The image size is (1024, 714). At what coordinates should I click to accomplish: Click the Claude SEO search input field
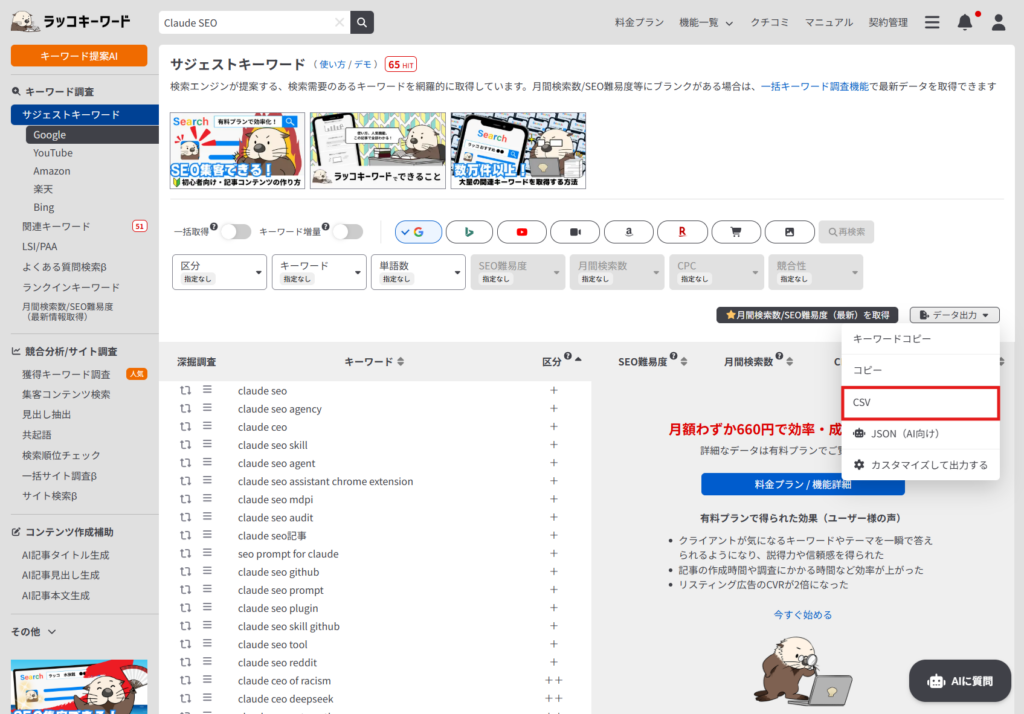click(250, 21)
